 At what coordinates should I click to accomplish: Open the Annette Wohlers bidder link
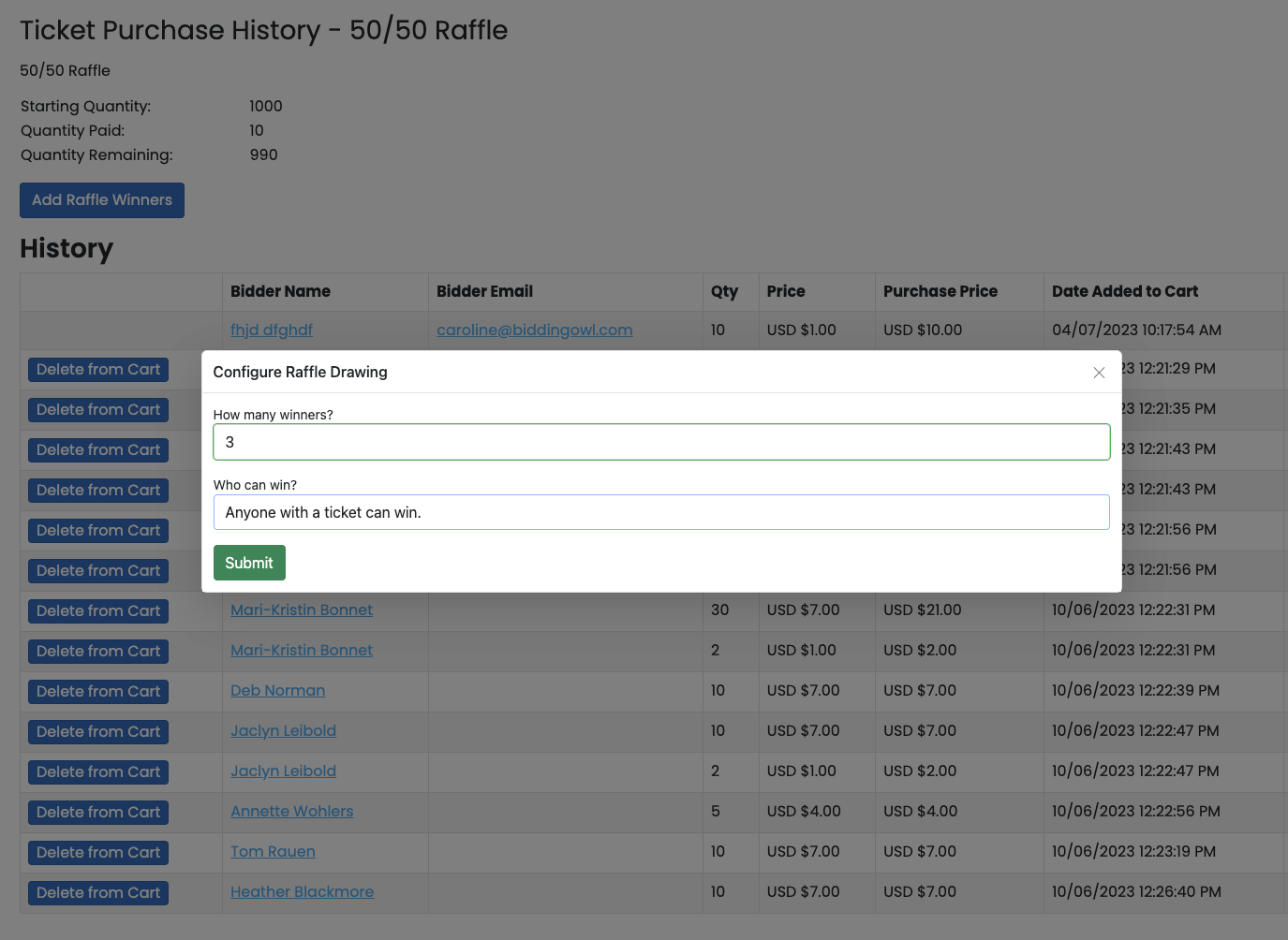coord(291,811)
